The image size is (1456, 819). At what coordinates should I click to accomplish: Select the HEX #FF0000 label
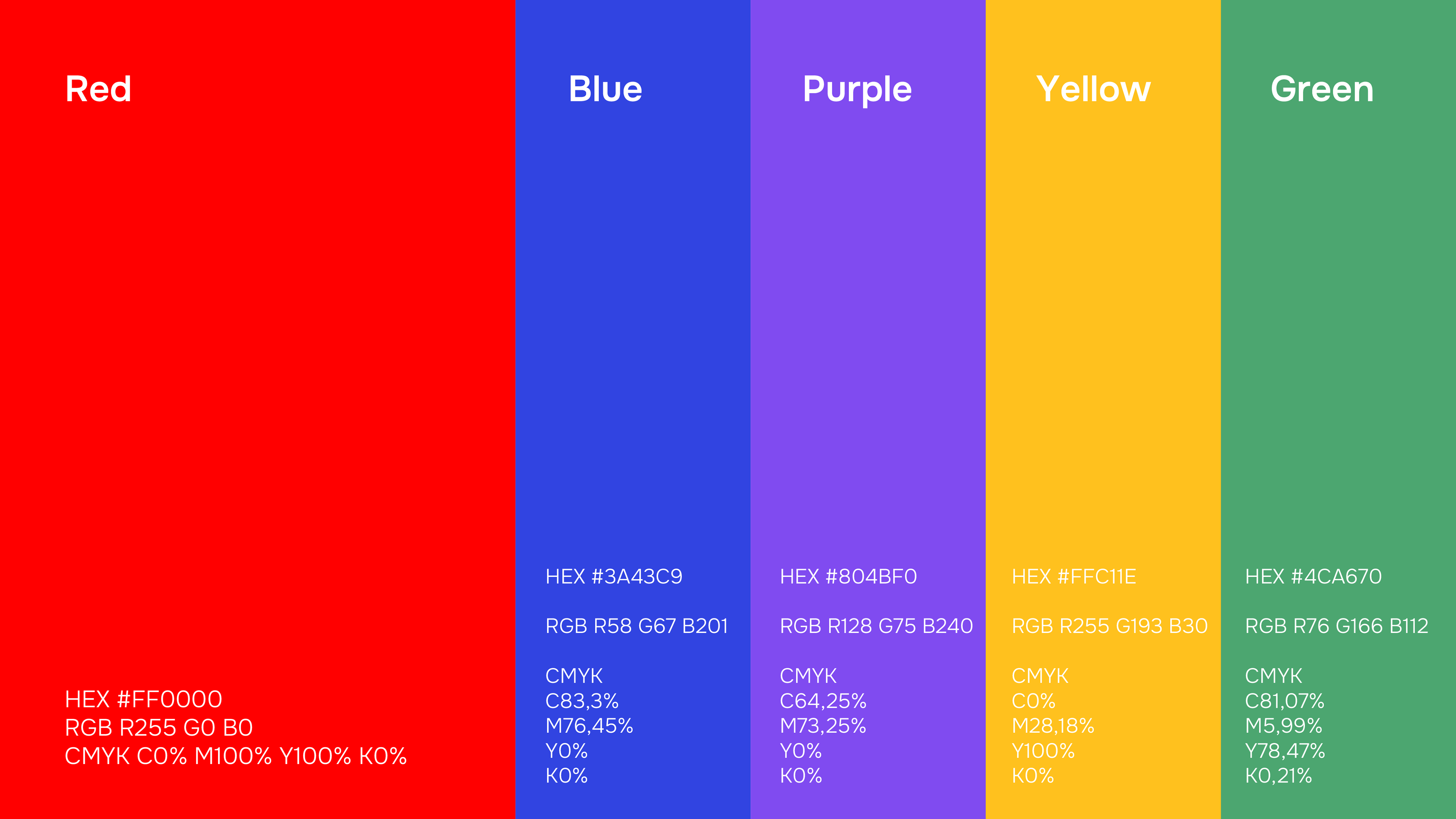[x=144, y=700]
